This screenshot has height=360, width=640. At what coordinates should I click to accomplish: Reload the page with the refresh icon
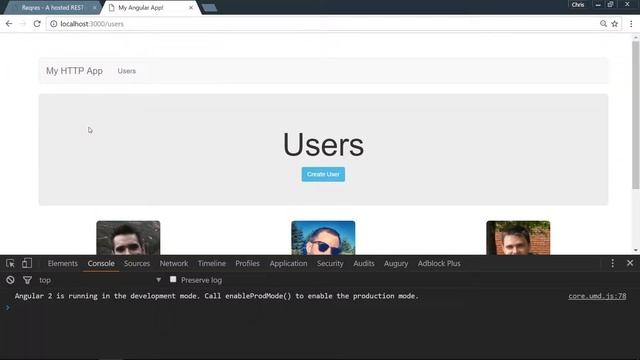37,24
